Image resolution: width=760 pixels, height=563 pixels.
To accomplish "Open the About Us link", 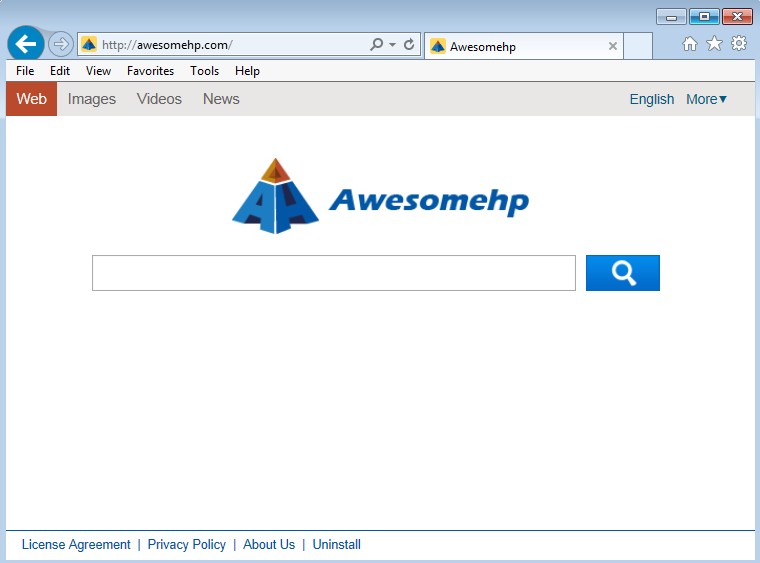I will [x=269, y=545].
